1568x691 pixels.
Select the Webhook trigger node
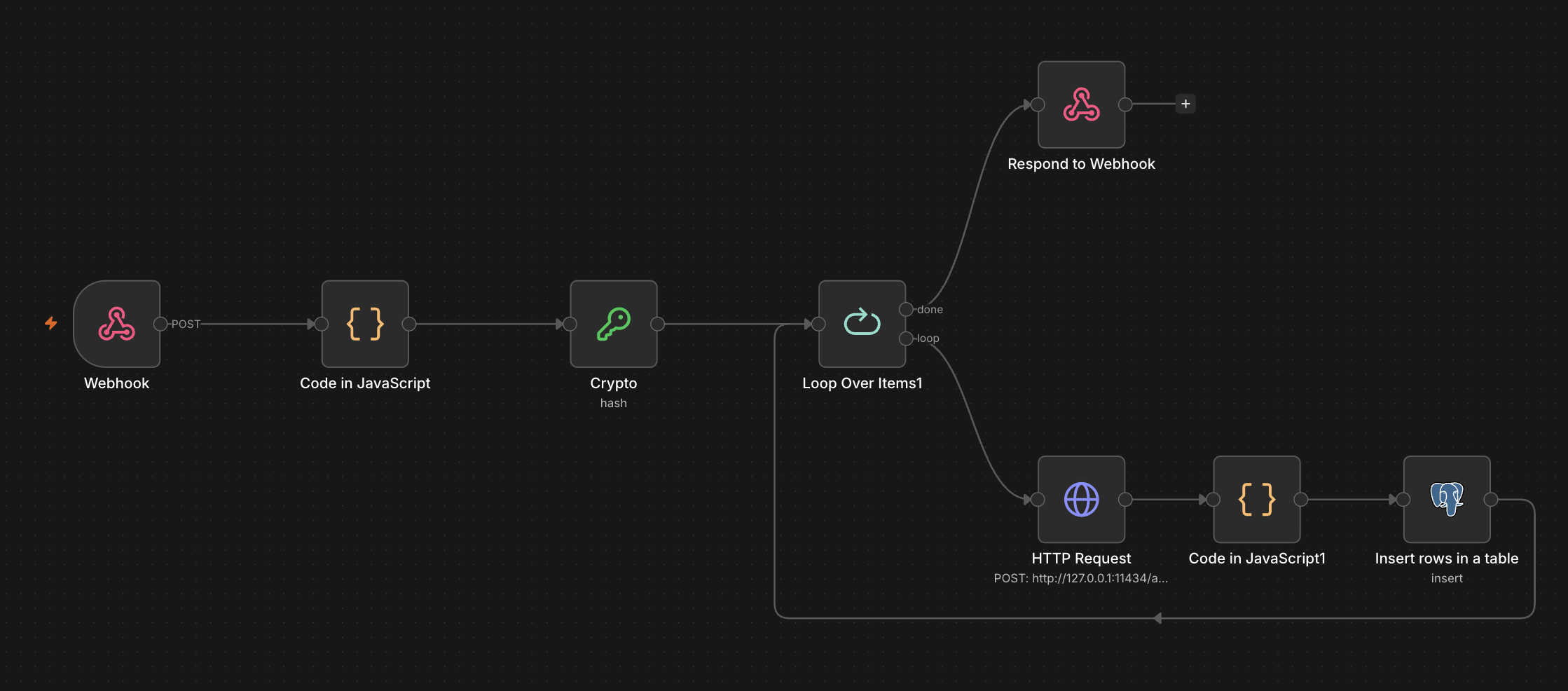click(x=117, y=324)
